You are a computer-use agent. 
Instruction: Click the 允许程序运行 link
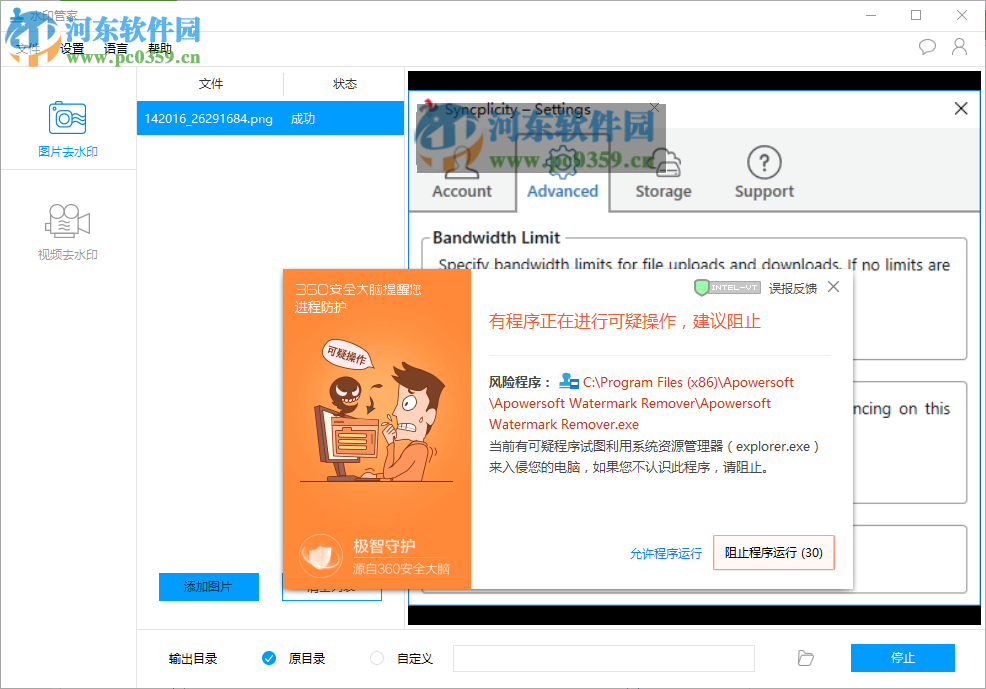coord(665,552)
